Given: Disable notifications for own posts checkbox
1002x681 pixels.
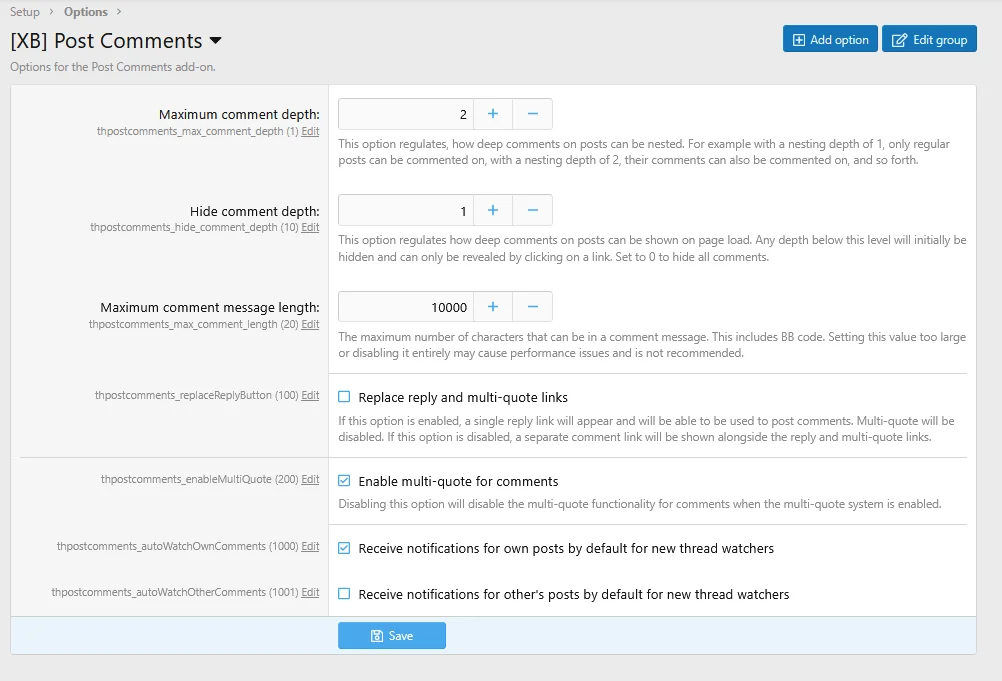Looking at the screenshot, I should pyautogui.click(x=344, y=548).
